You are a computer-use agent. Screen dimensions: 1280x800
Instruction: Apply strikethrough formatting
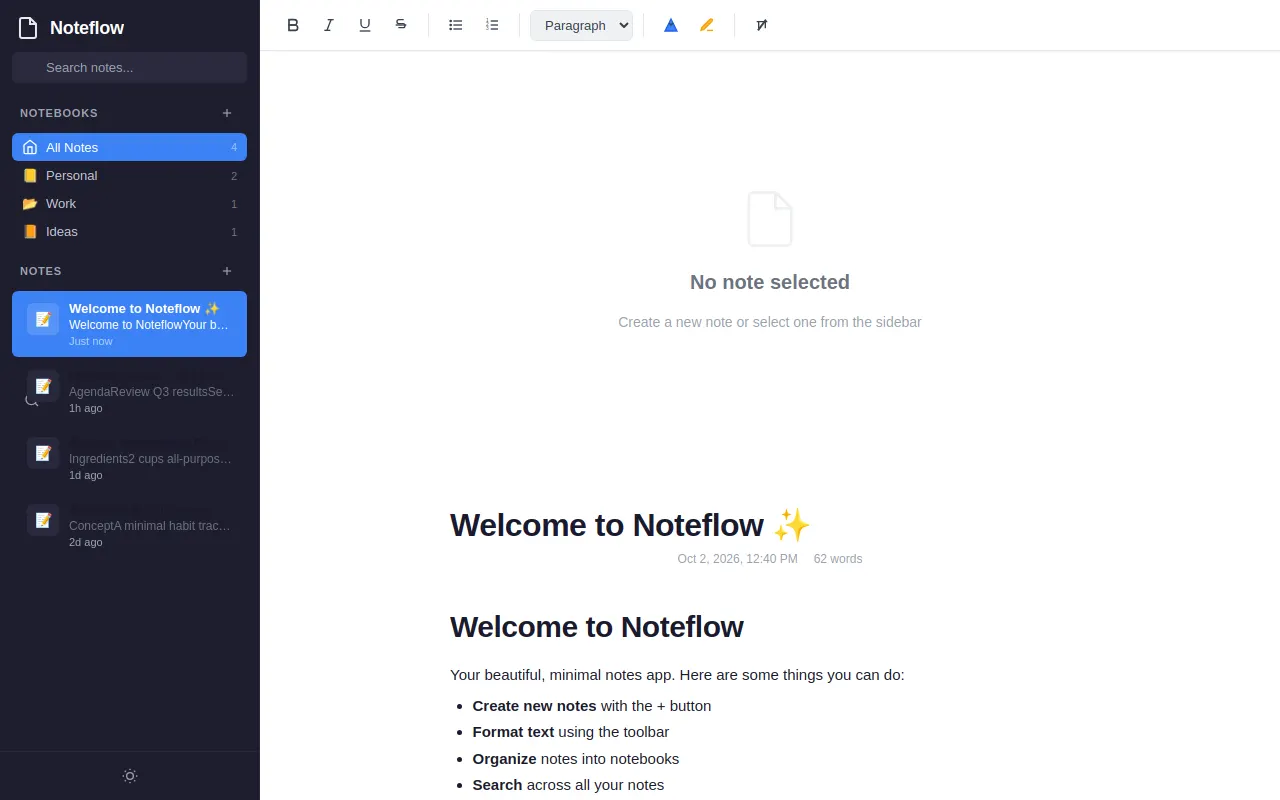[x=401, y=25]
